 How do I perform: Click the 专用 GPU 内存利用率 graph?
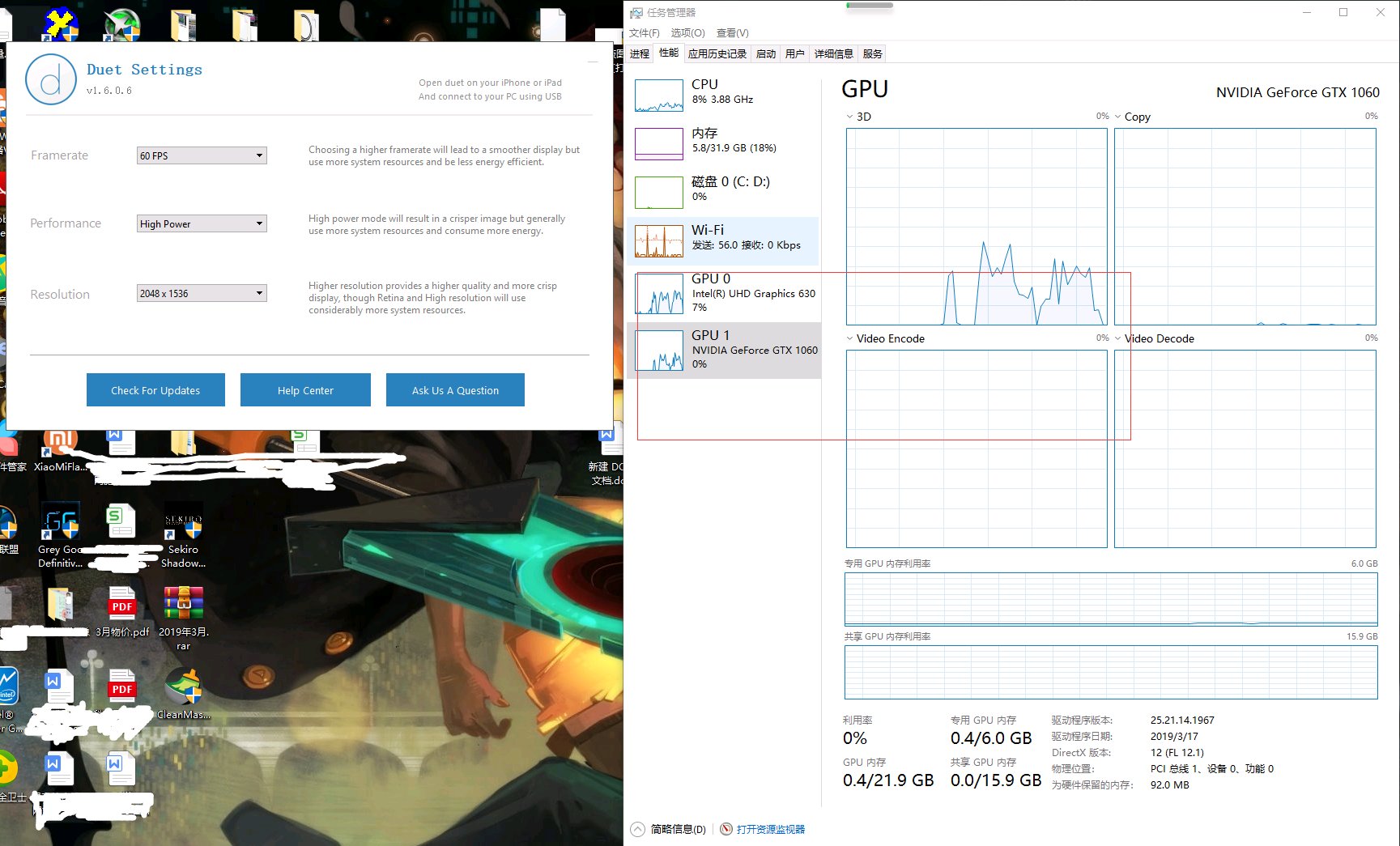click(1111, 599)
